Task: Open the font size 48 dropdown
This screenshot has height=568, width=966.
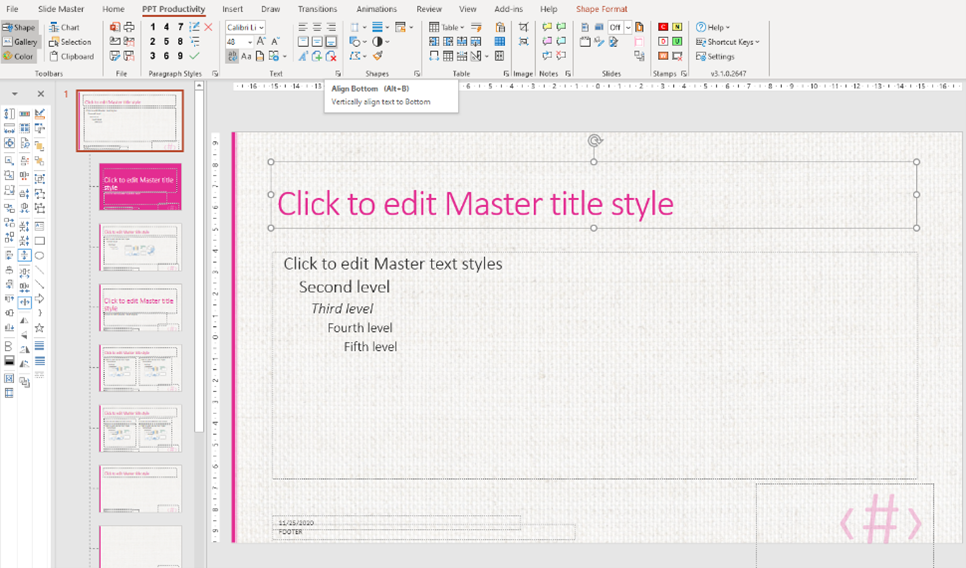Action: (x=250, y=41)
